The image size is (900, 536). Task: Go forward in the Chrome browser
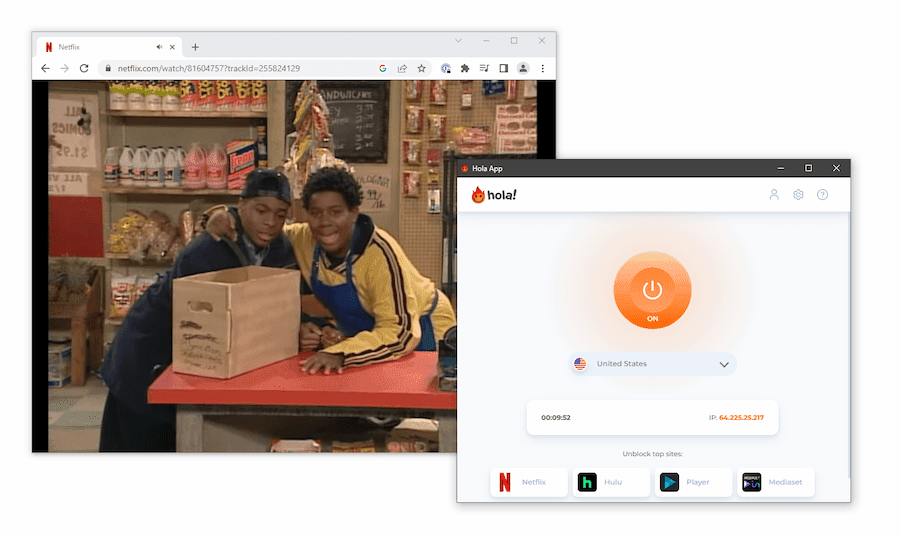pos(65,68)
